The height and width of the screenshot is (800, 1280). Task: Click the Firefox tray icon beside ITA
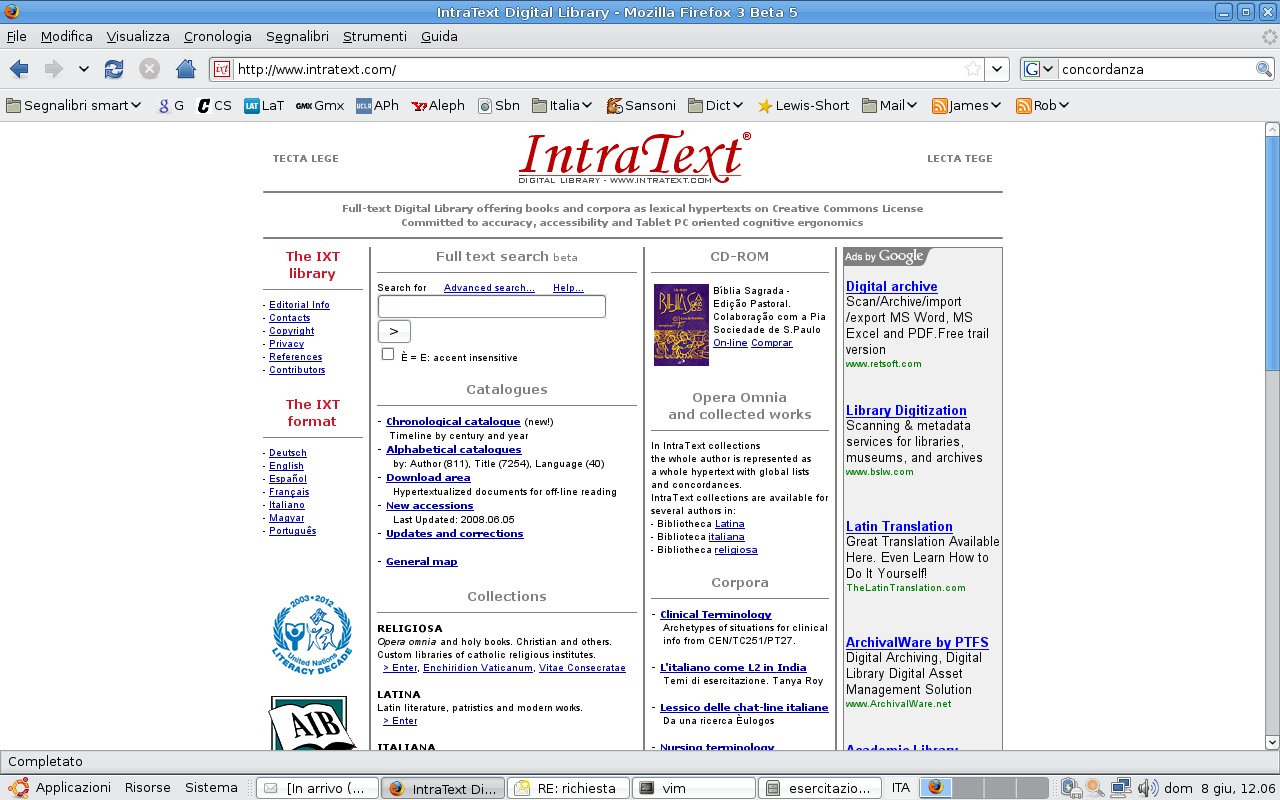pos(934,788)
